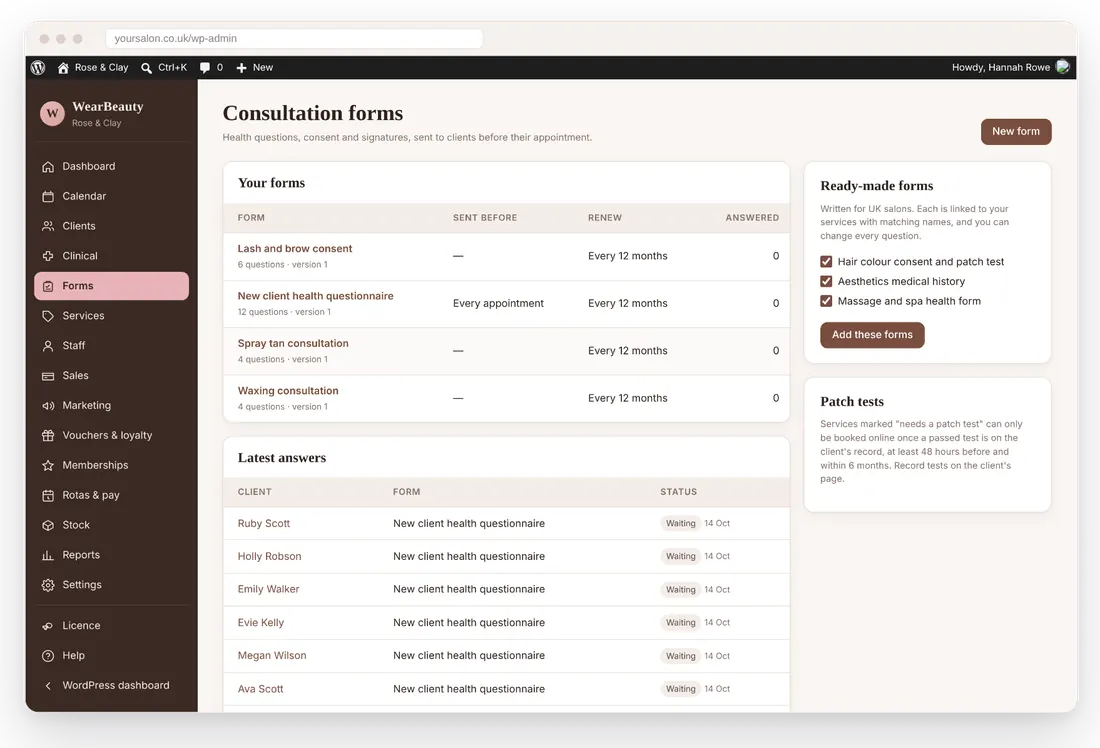Image resolution: width=1100 pixels, height=748 pixels.
Task: Click the Marketing megaphone icon
Action: click(x=48, y=406)
